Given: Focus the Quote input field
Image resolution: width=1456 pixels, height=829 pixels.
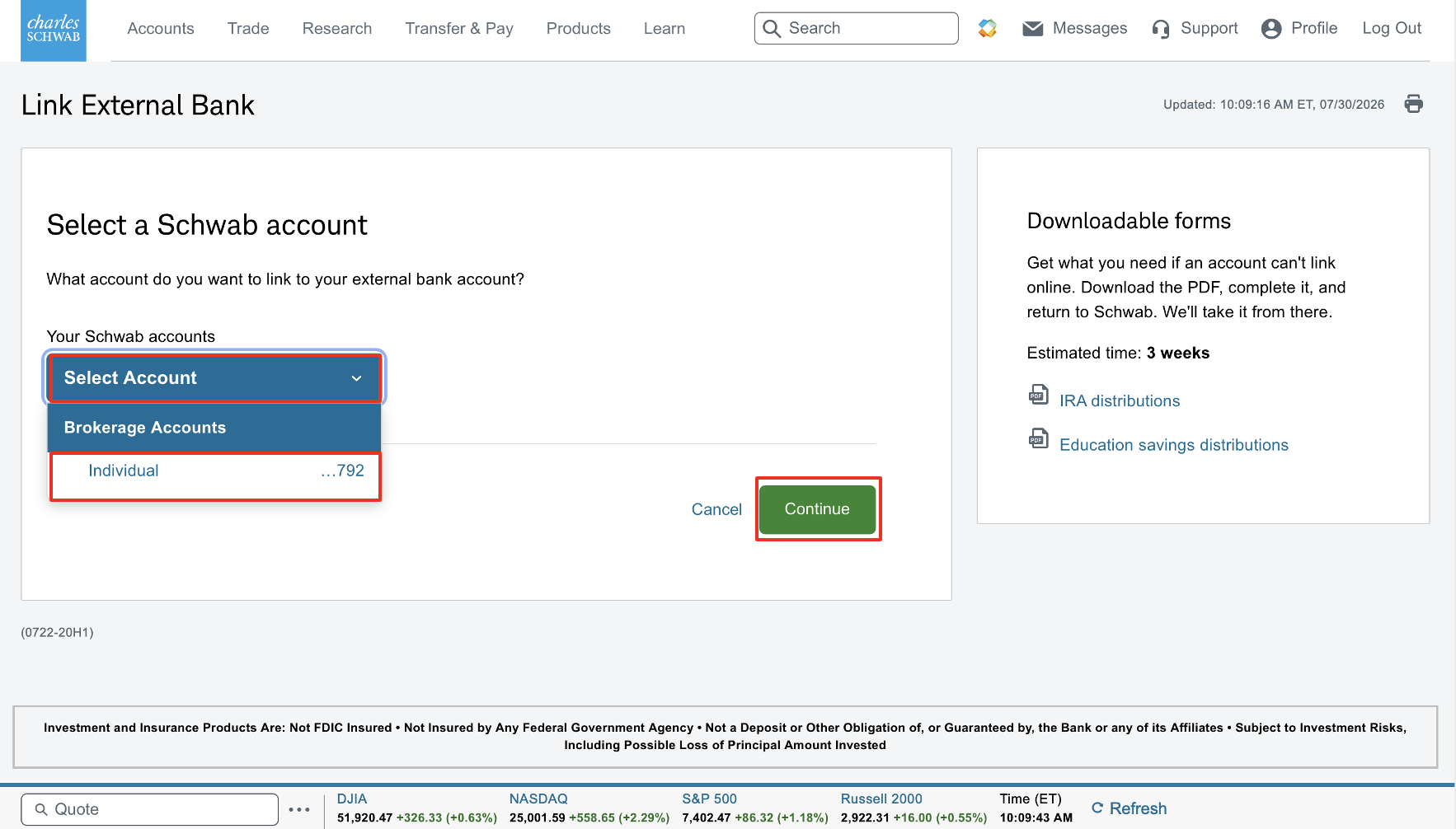Looking at the screenshot, I should tap(149, 809).
